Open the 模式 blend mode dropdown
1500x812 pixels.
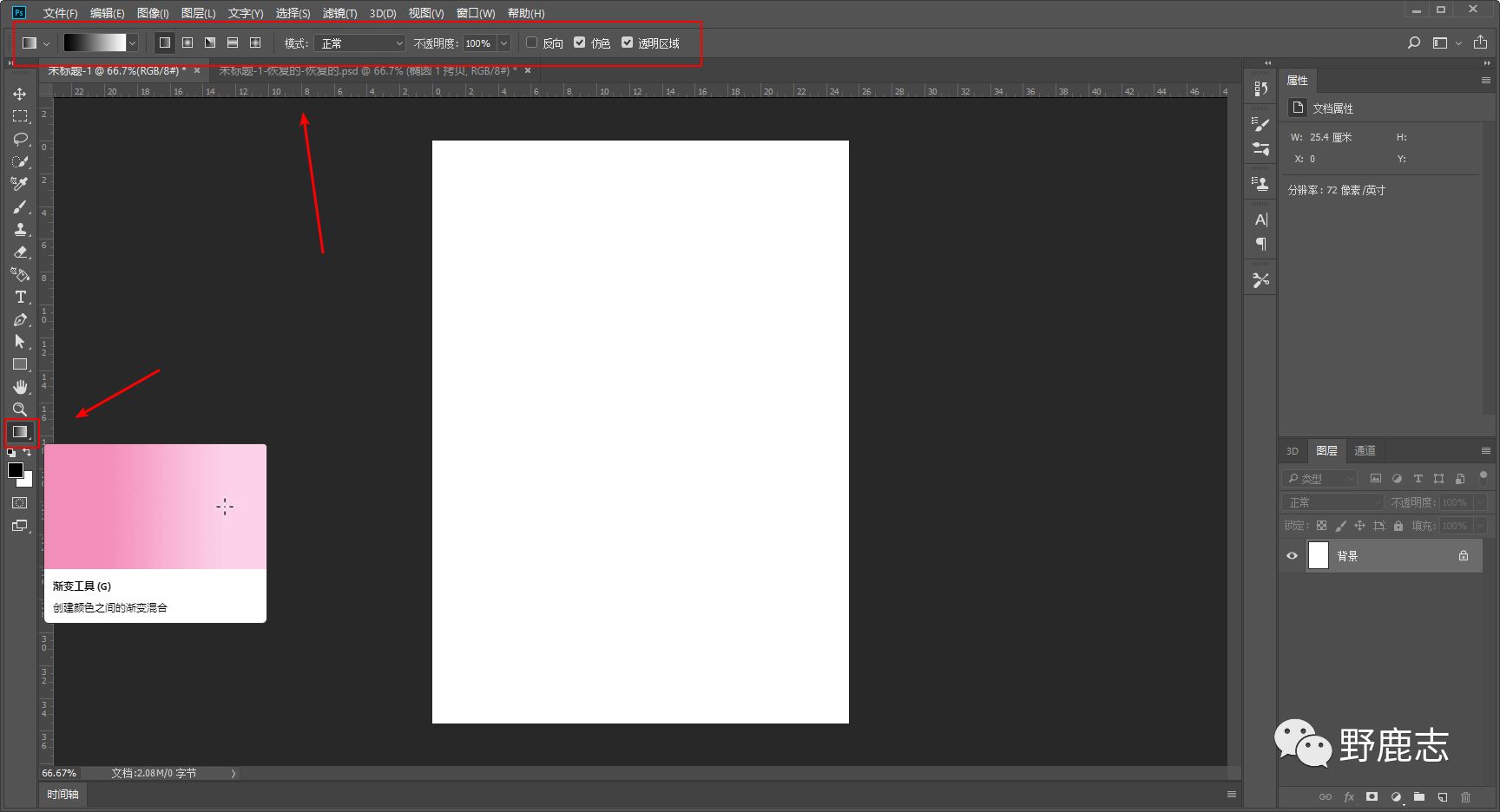361,43
